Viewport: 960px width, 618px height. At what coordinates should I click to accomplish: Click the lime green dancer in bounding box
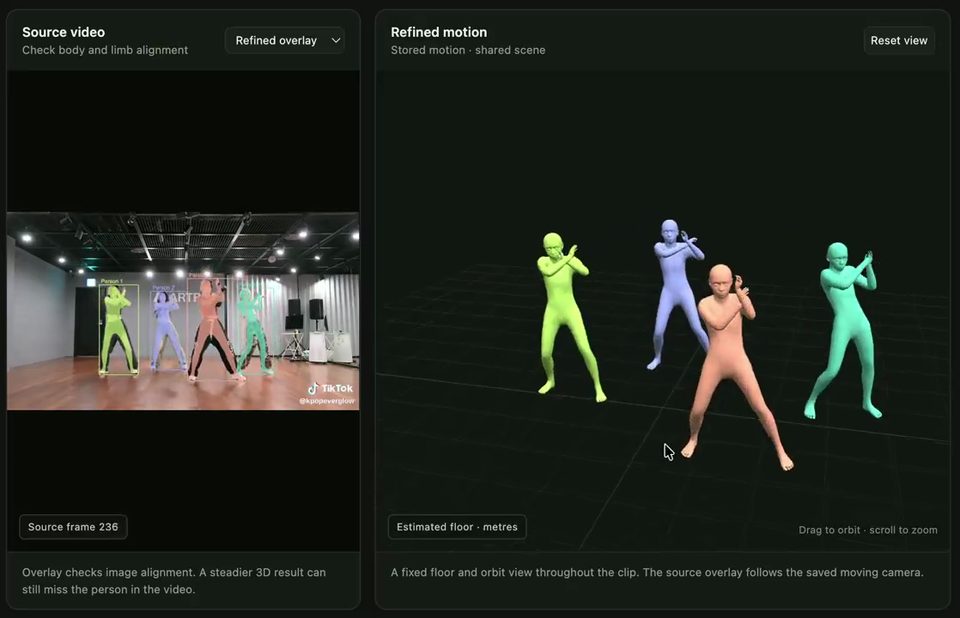coord(118,331)
